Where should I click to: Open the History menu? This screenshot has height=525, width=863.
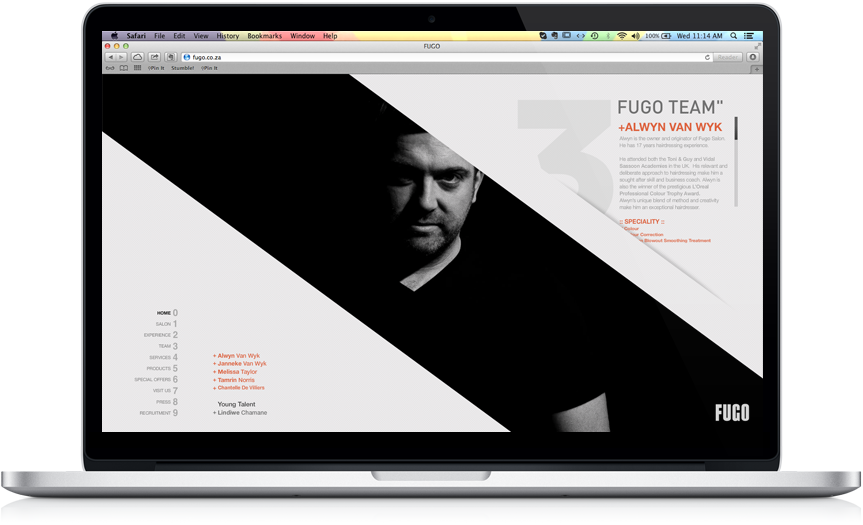point(228,36)
